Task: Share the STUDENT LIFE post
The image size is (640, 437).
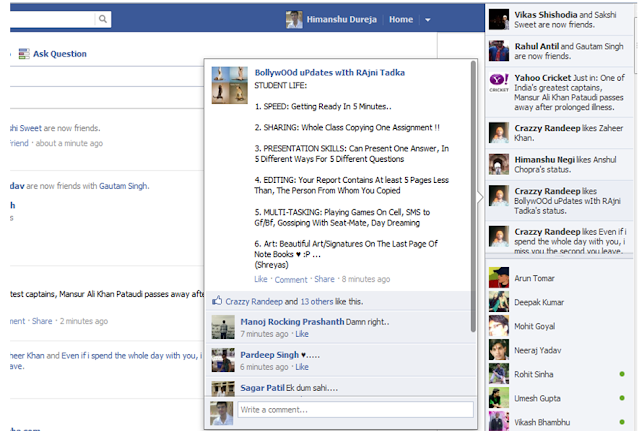Action: coord(324,279)
